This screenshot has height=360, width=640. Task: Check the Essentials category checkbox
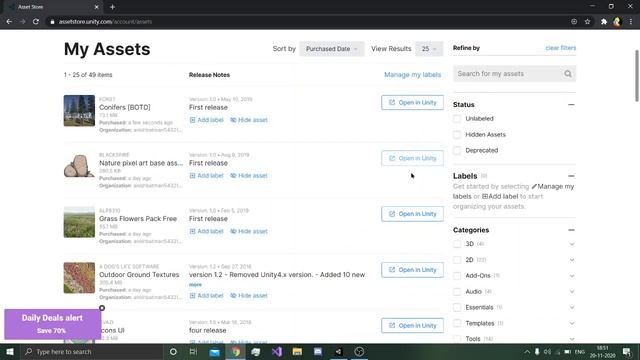(x=457, y=307)
